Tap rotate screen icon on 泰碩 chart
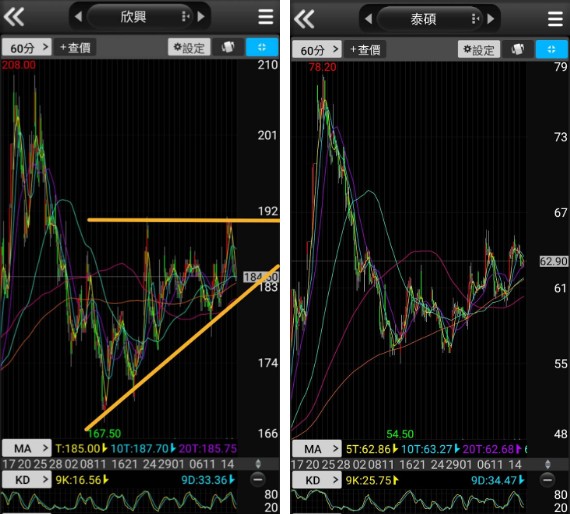Viewport: 570px width, 514px height. coord(517,49)
